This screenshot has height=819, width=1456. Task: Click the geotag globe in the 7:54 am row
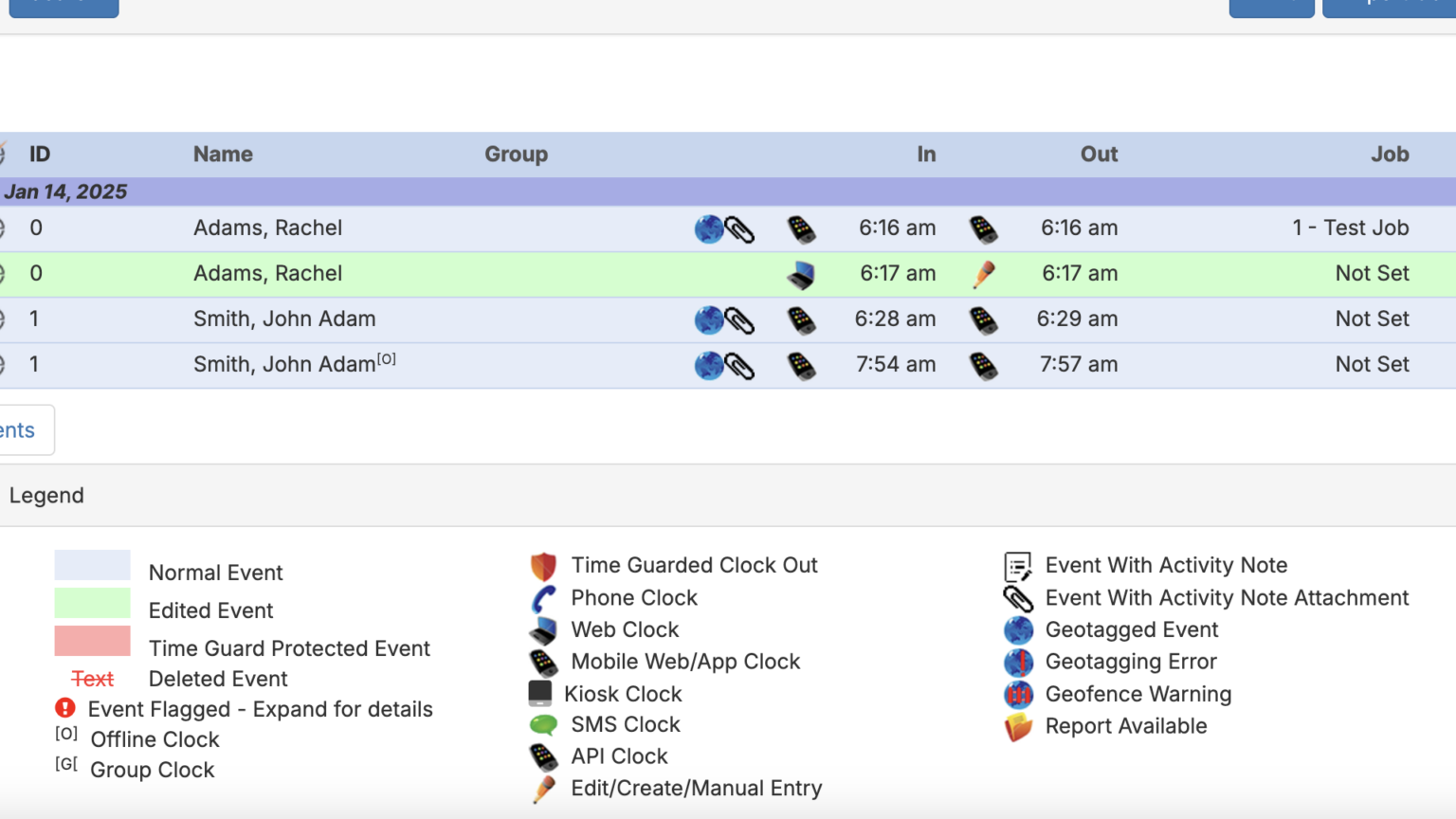(708, 365)
